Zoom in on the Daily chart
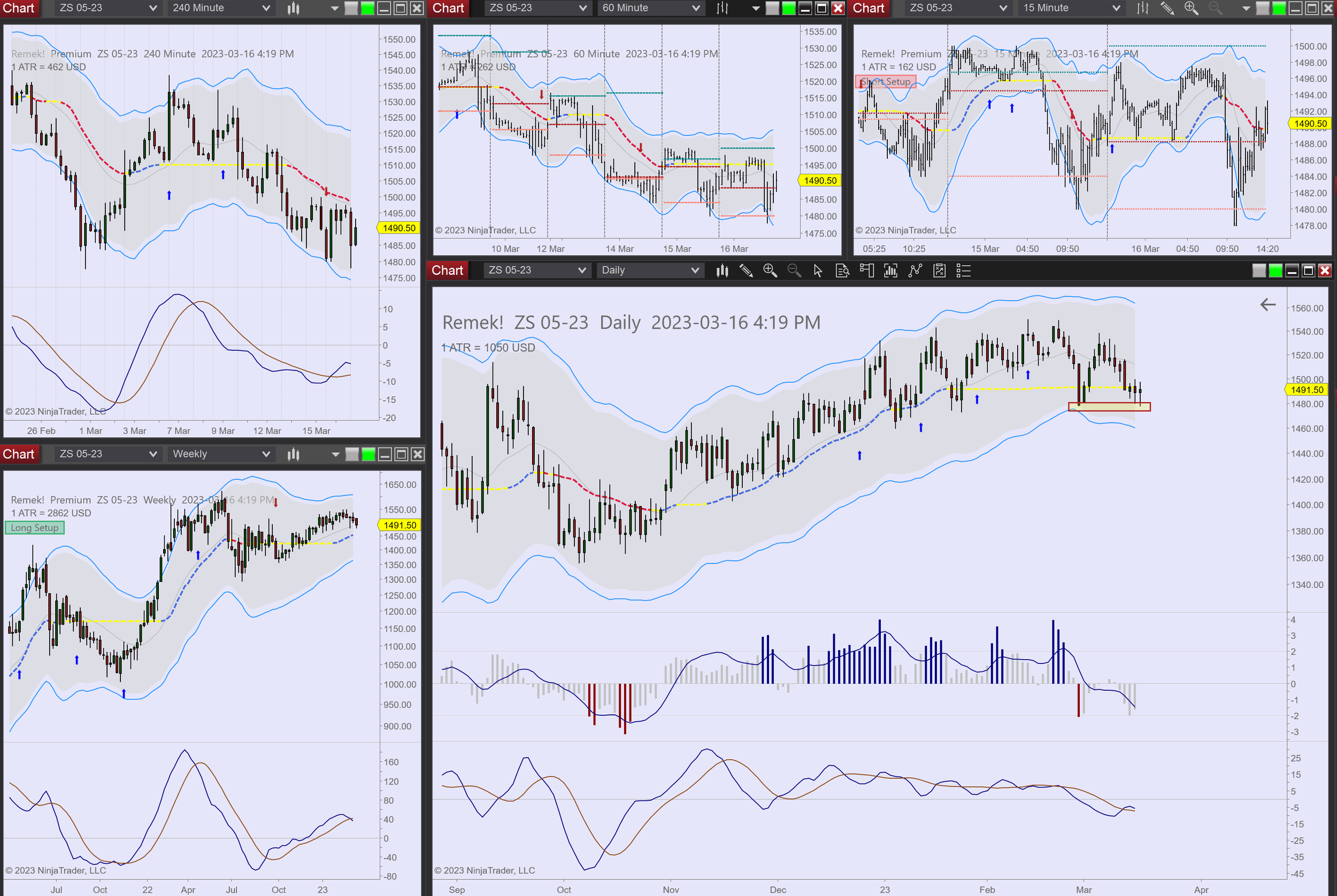This screenshot has width=1337, height=896. [x=770, y=271]
